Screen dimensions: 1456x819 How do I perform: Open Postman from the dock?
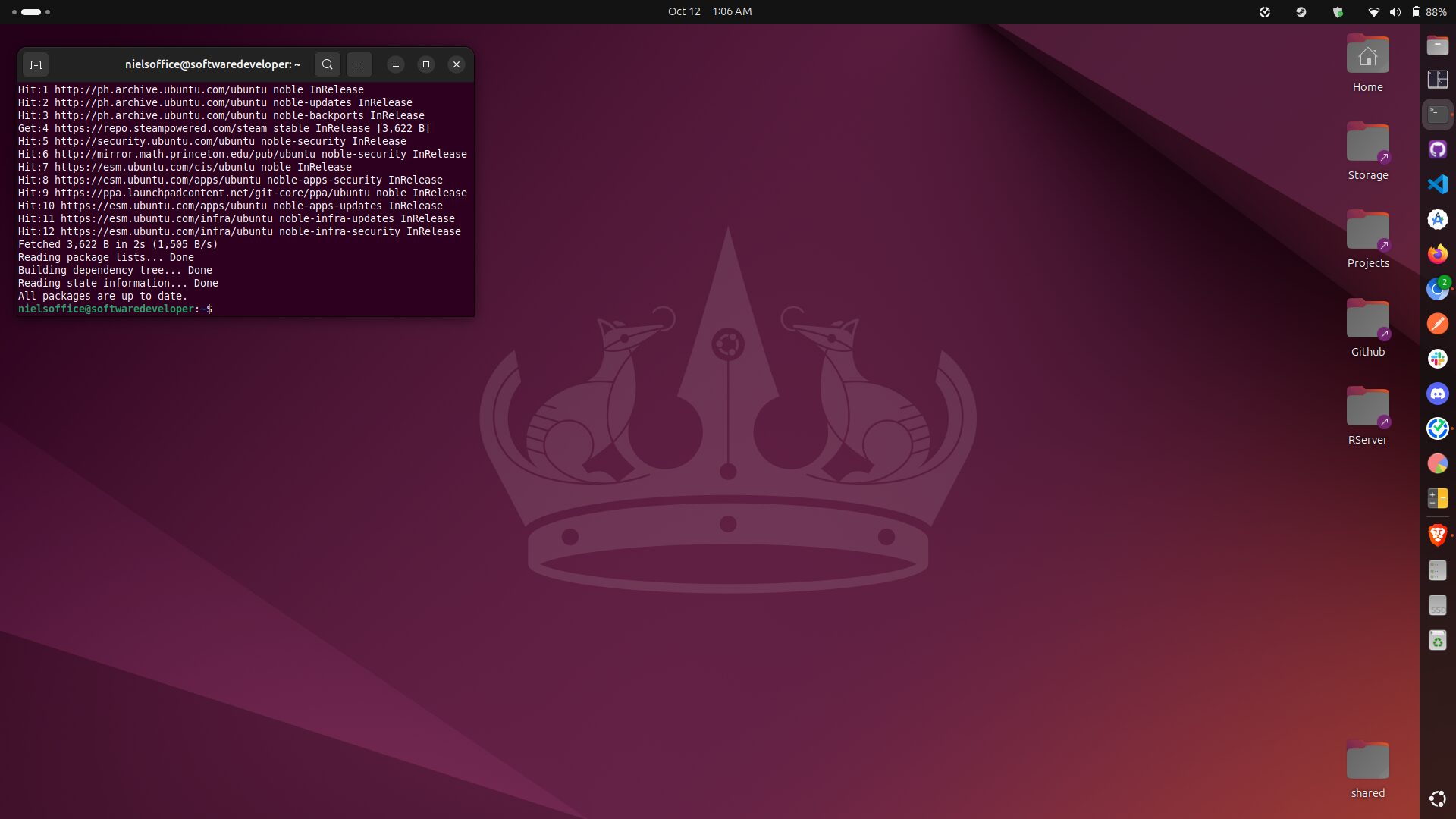[1437, 324]
